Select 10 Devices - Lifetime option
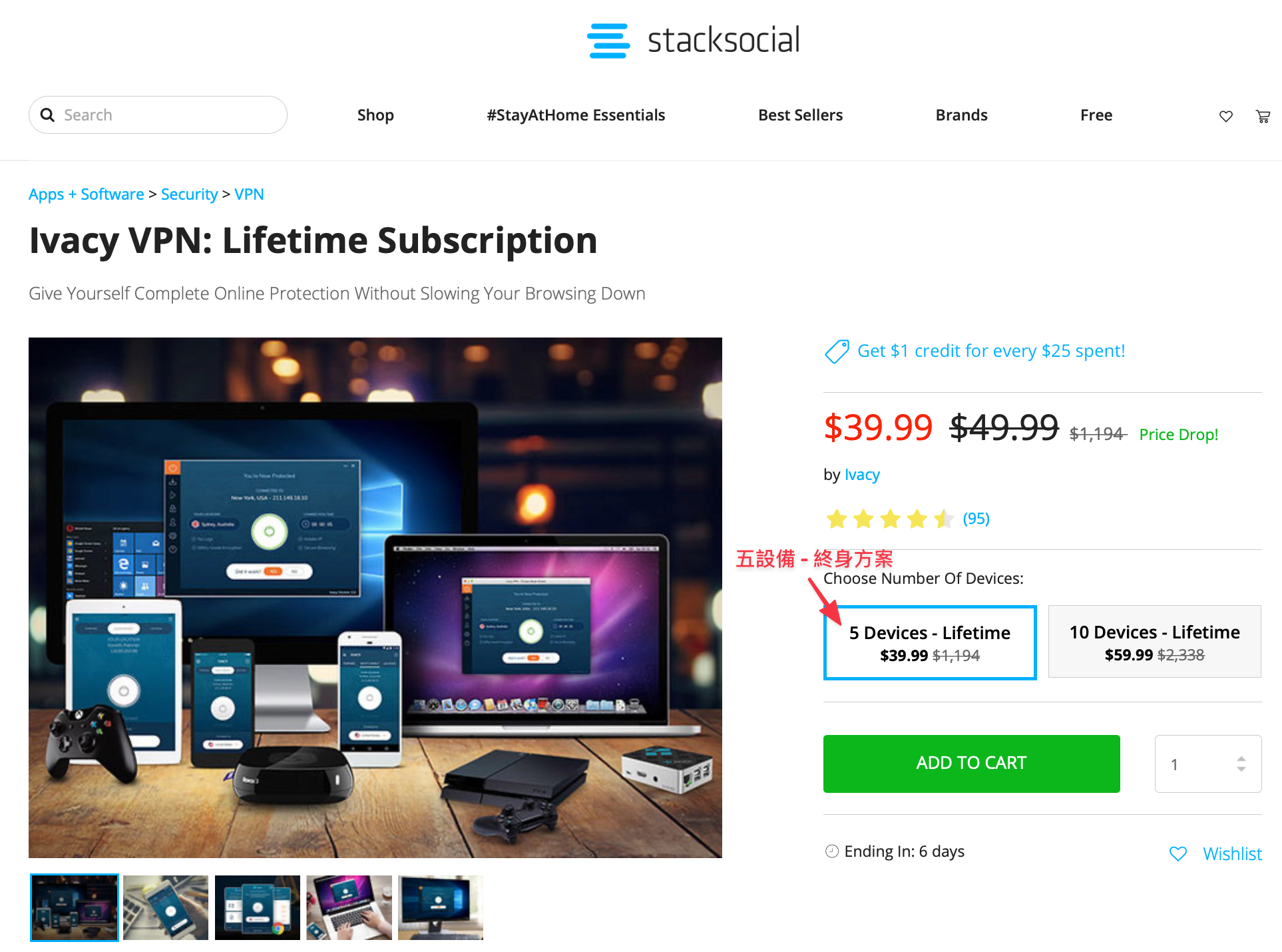 [x=1154, y=642]
